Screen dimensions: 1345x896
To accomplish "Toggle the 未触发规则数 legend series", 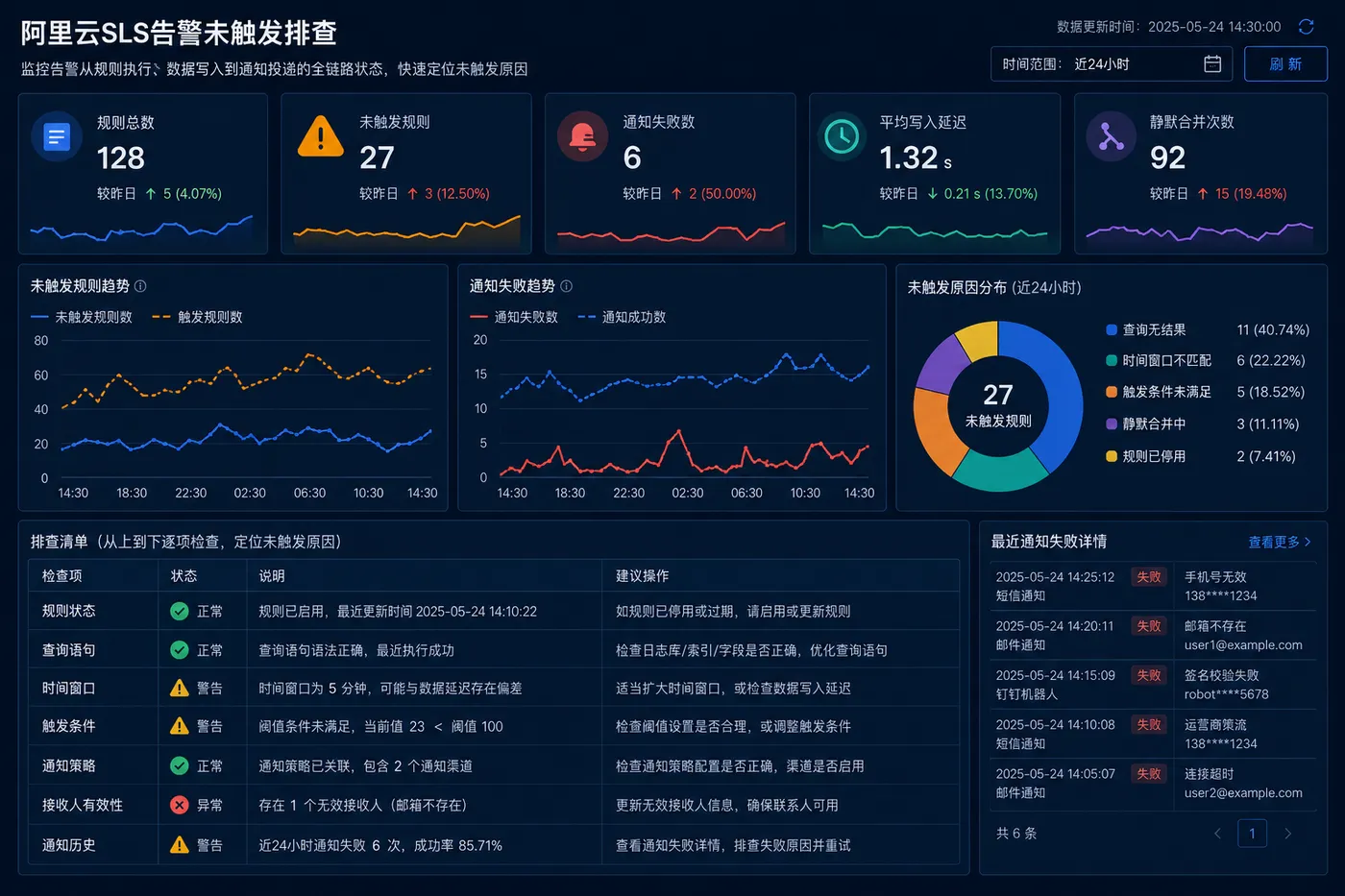I will [x=82, y=317].
